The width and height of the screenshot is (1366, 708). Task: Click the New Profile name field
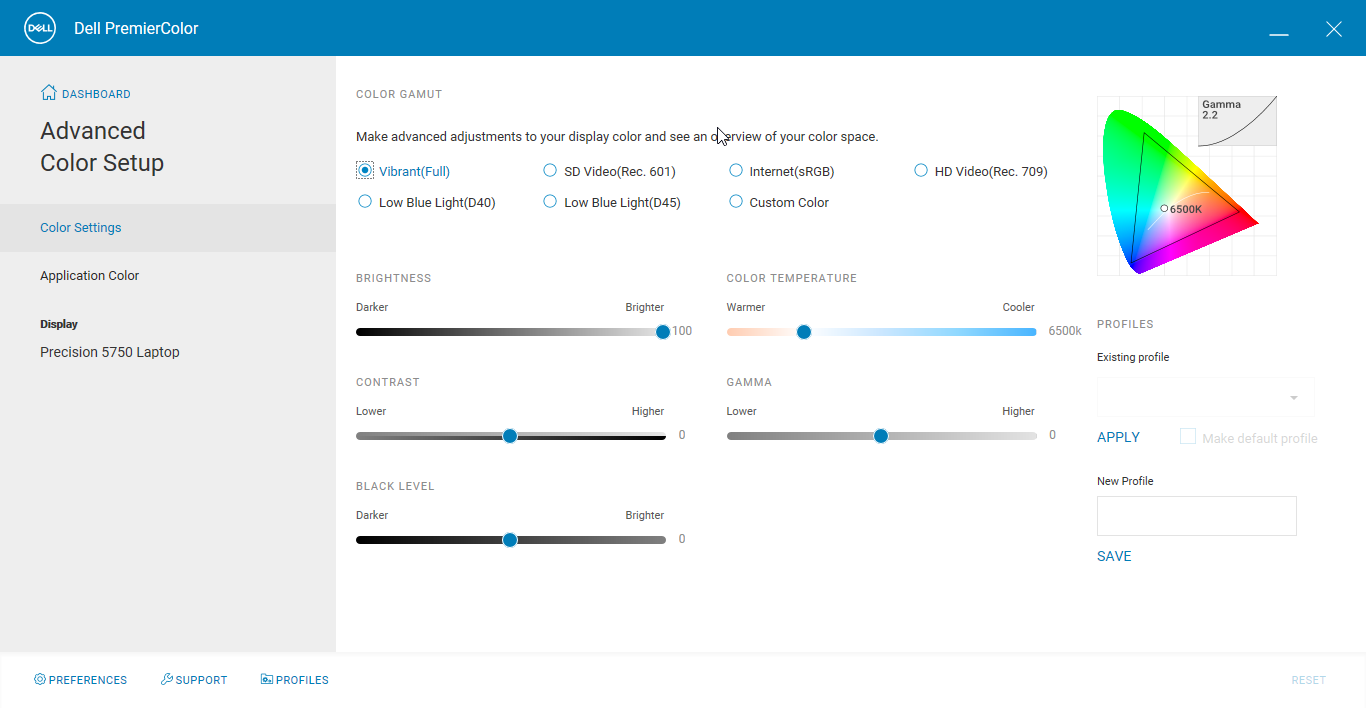point(1197,516)
